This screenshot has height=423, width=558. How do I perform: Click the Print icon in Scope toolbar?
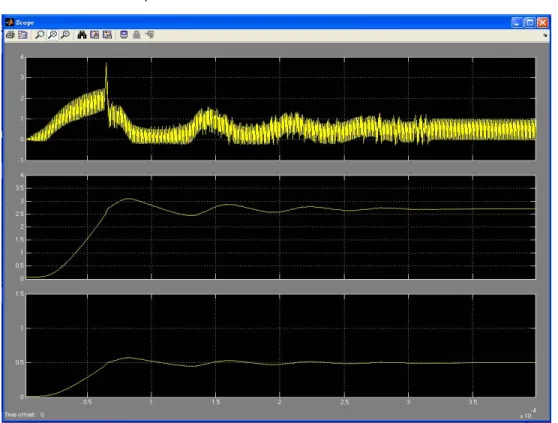(x=10, y=35)
